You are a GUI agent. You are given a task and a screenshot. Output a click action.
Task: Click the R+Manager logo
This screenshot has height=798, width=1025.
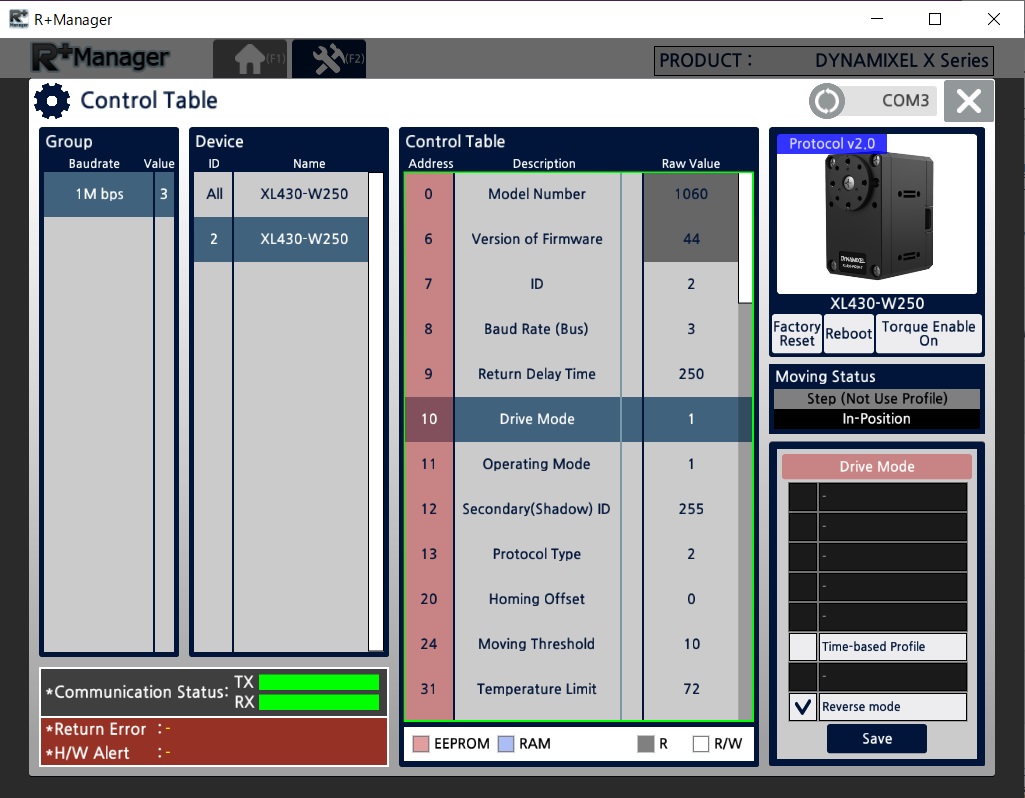pyautogui.click(x=100, y=58)
